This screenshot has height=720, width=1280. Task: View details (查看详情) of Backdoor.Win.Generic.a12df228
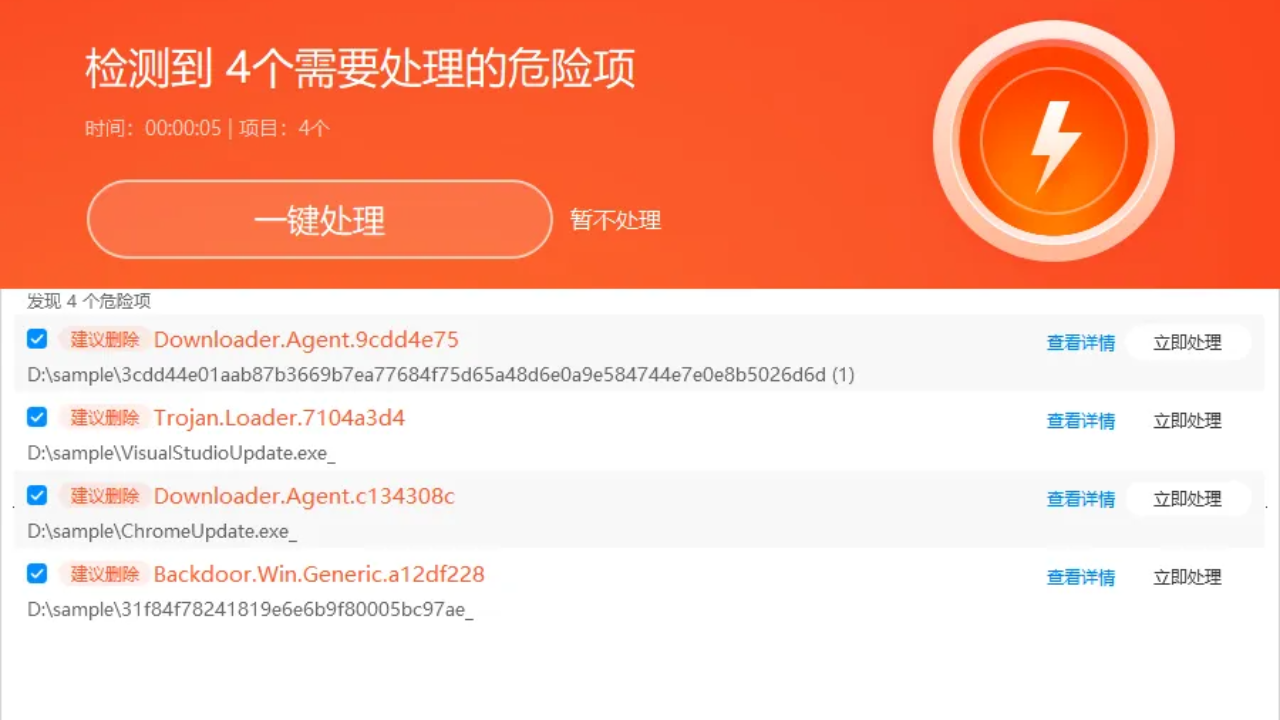(1081, 577)
